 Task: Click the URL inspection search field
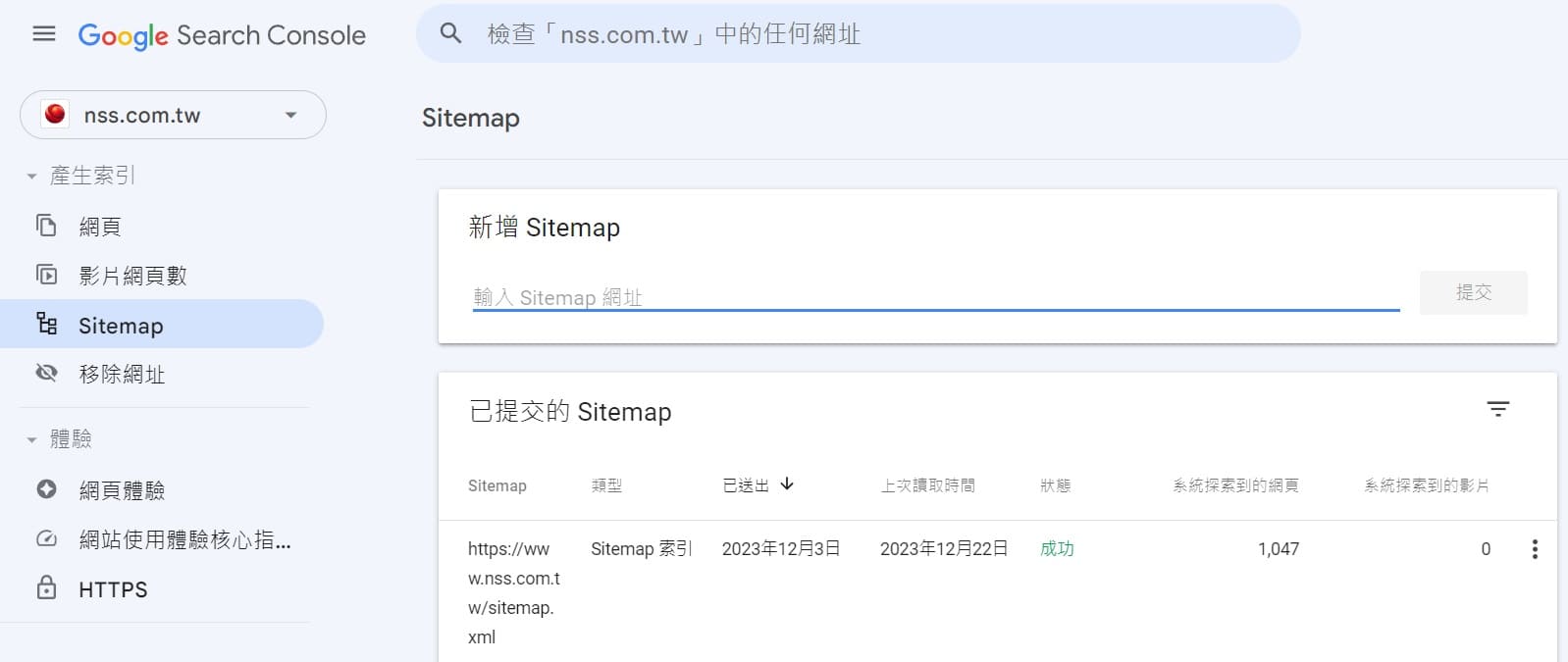[x=859, y=33]
